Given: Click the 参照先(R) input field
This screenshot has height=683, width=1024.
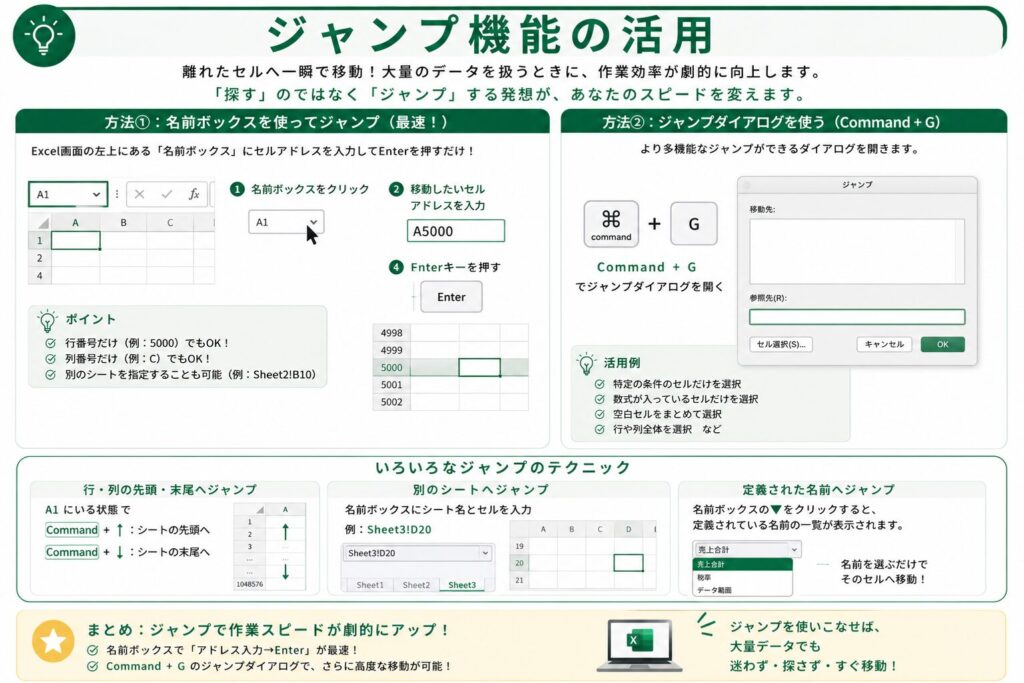Looking at the screenshot, I should [x=857, y=317].
